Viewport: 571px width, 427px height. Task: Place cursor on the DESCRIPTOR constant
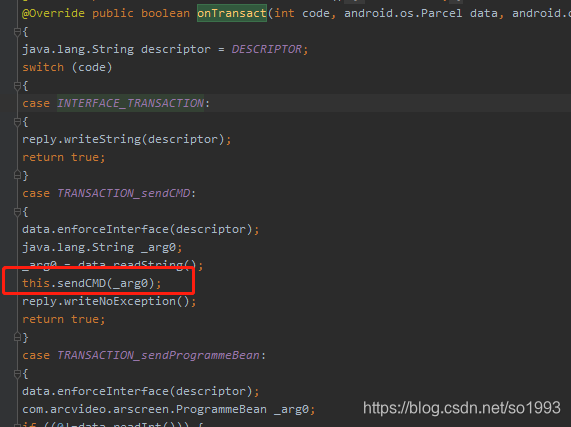(x=267, y=49)
